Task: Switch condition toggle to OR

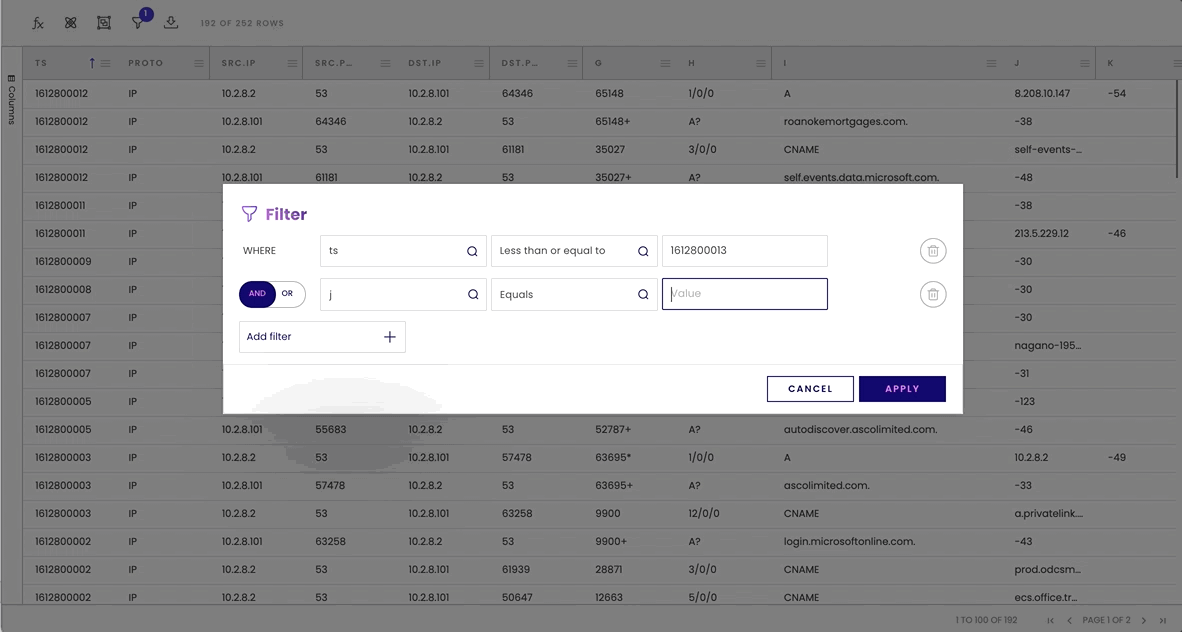Action: (288, 294)
